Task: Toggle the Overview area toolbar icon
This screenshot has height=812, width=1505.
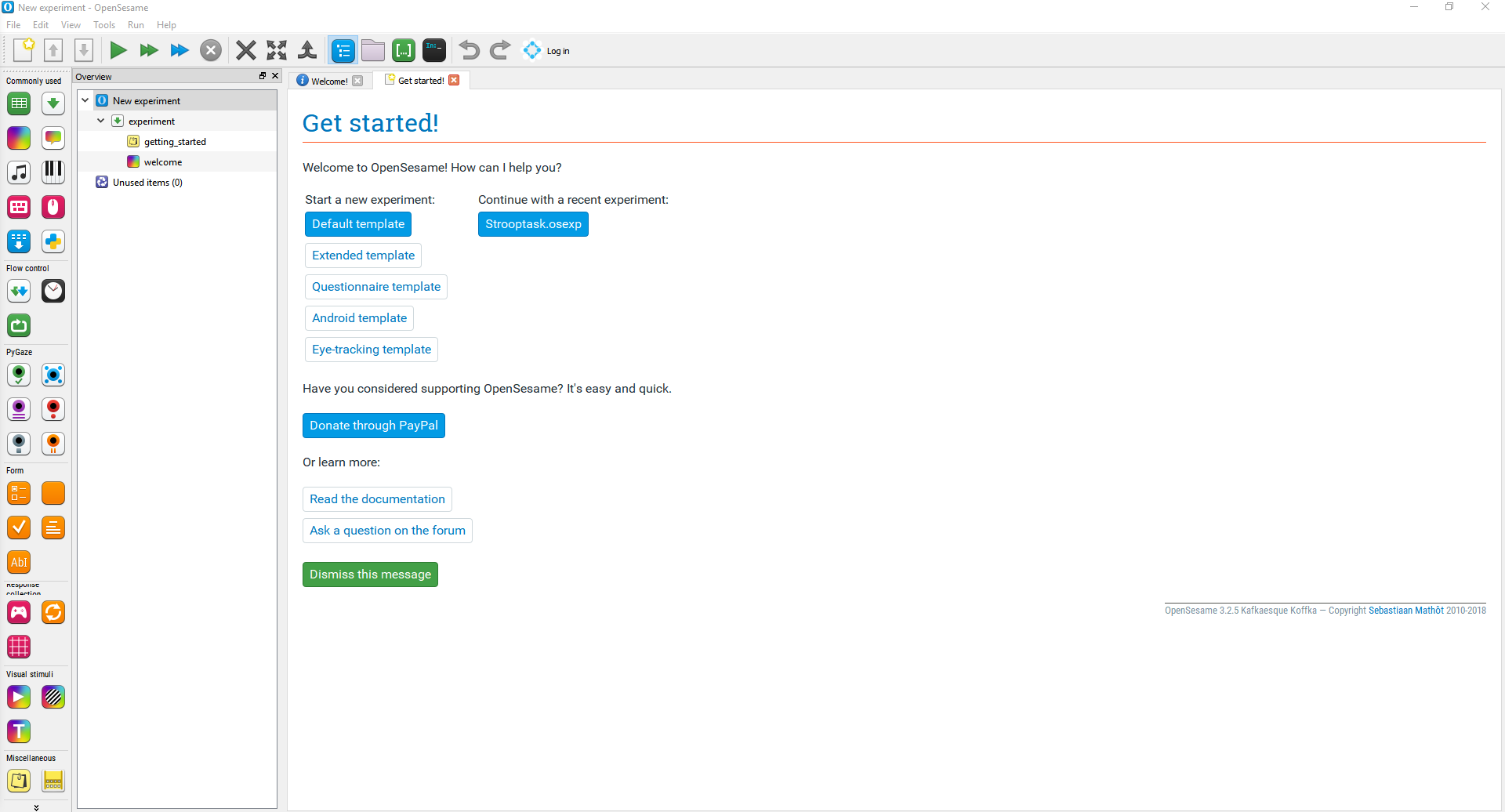Action: (343, 50)
